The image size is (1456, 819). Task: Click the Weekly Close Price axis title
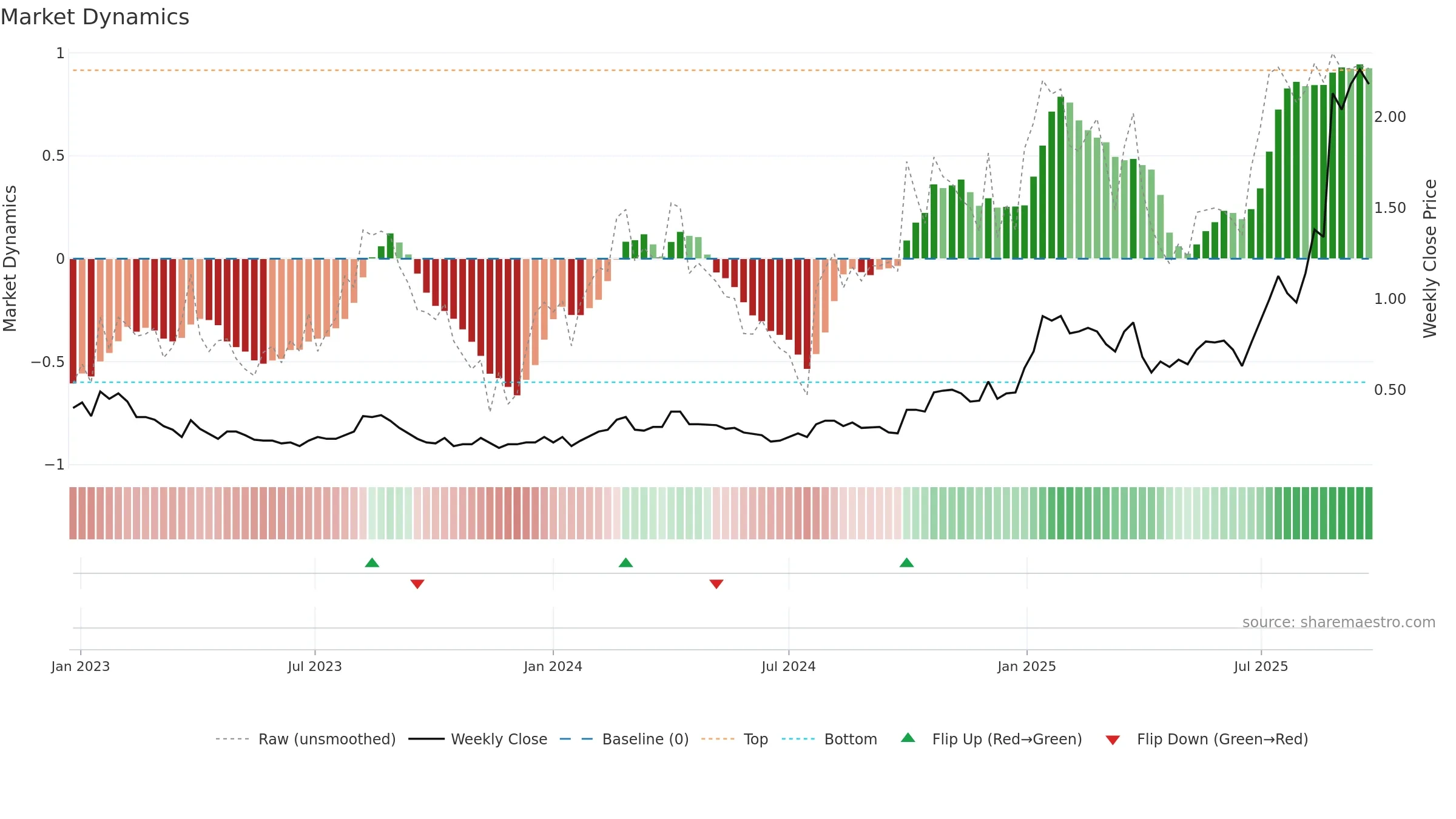[1430, 258]
